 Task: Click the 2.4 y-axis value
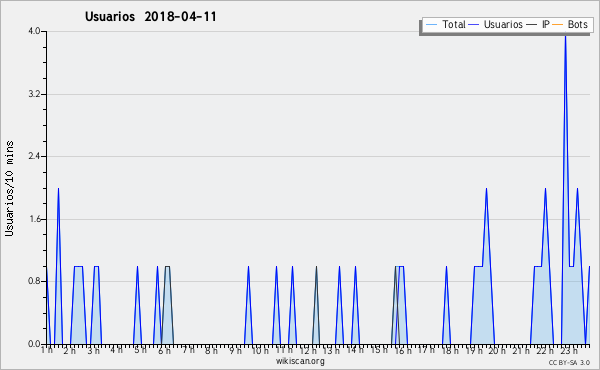pyautogui.click(x=34, y=156)
